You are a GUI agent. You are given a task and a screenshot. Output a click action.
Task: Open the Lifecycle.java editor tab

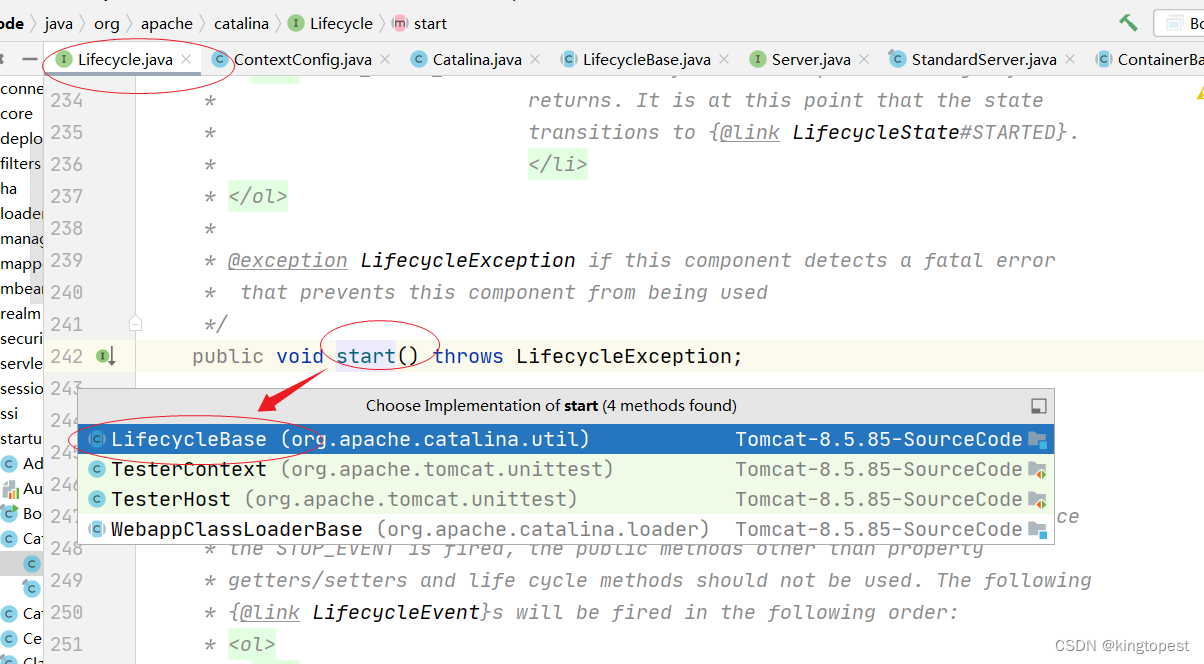124,60
